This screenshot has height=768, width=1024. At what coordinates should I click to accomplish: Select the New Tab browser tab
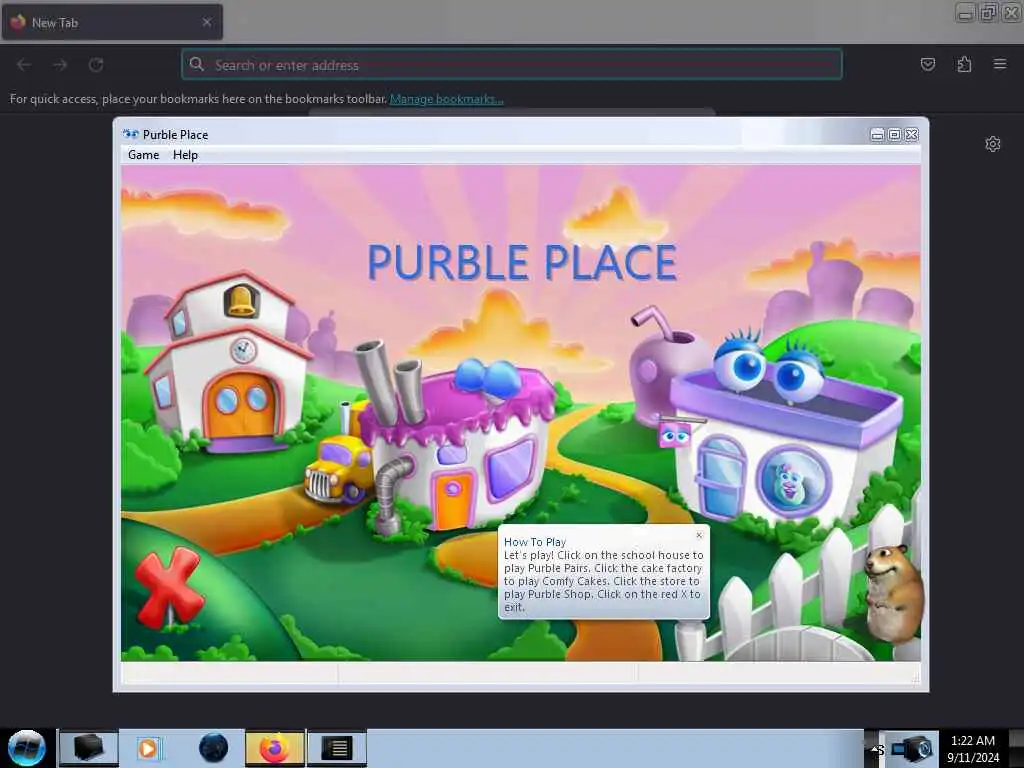pyautogui.click(x=112, y=22)
